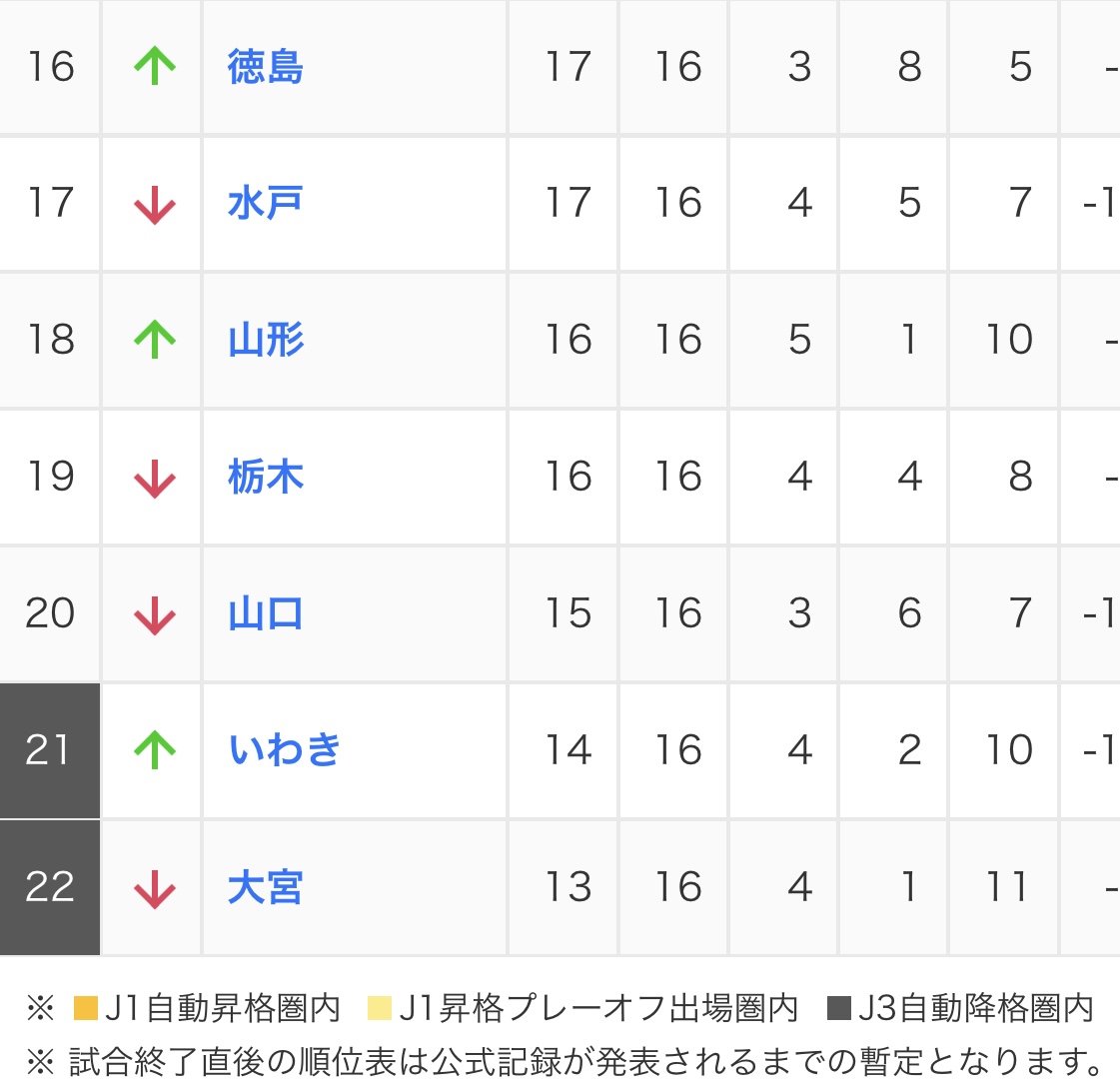Image resolution: width=1120 pixels, height=1086 pixels.
Task: Click the yellow J1昇格プレーオフ legend swatch
Action: [x=380, y=1009]
